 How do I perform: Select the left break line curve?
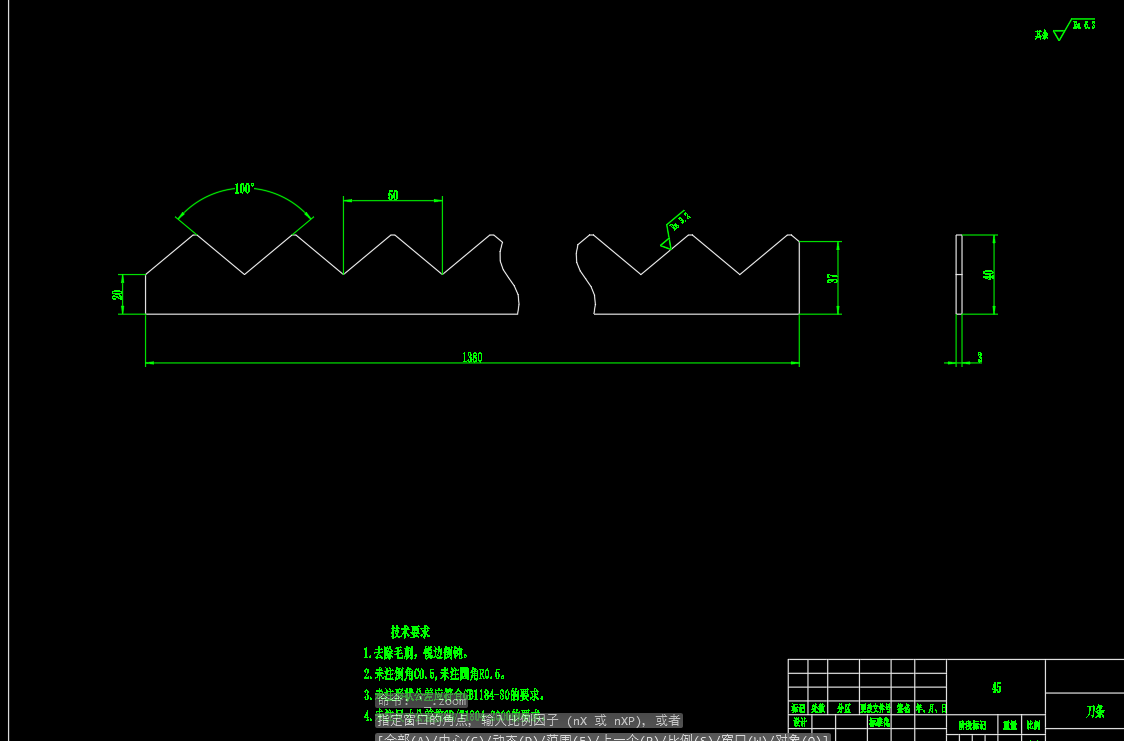click(x=508, y=276)
